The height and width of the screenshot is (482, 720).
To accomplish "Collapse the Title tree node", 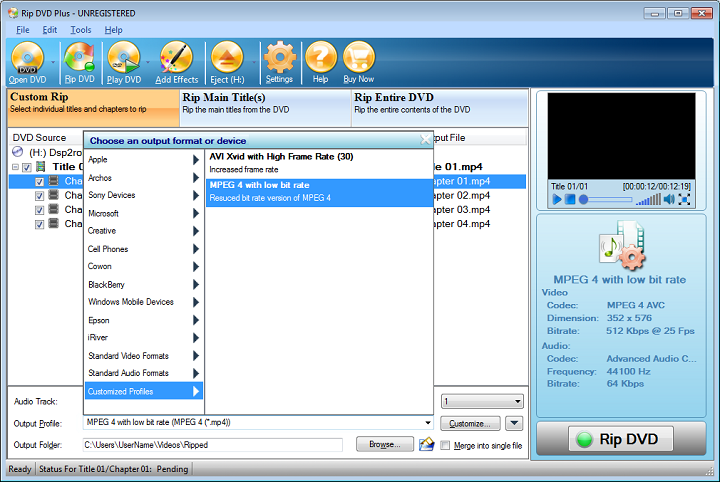I will (x=15, y=167).
